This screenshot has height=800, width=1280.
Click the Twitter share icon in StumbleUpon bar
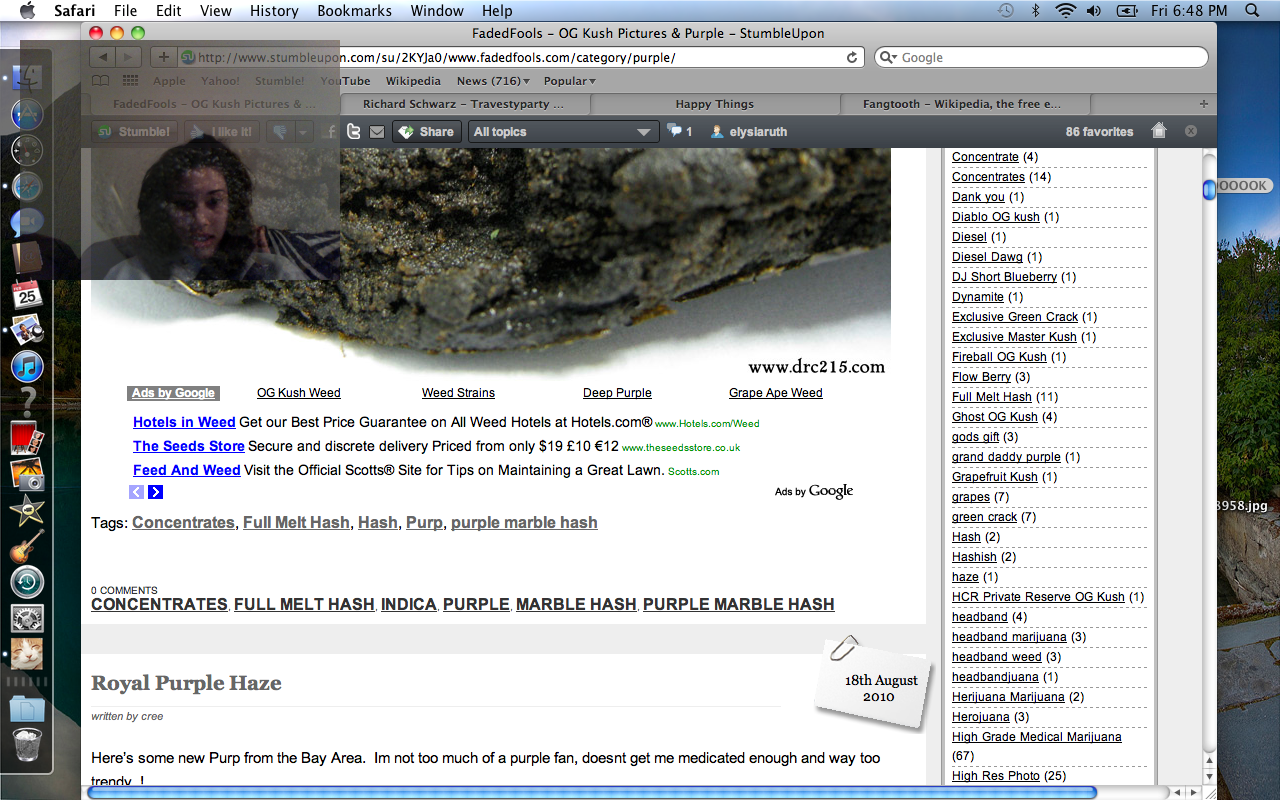(x=354, y=131)
